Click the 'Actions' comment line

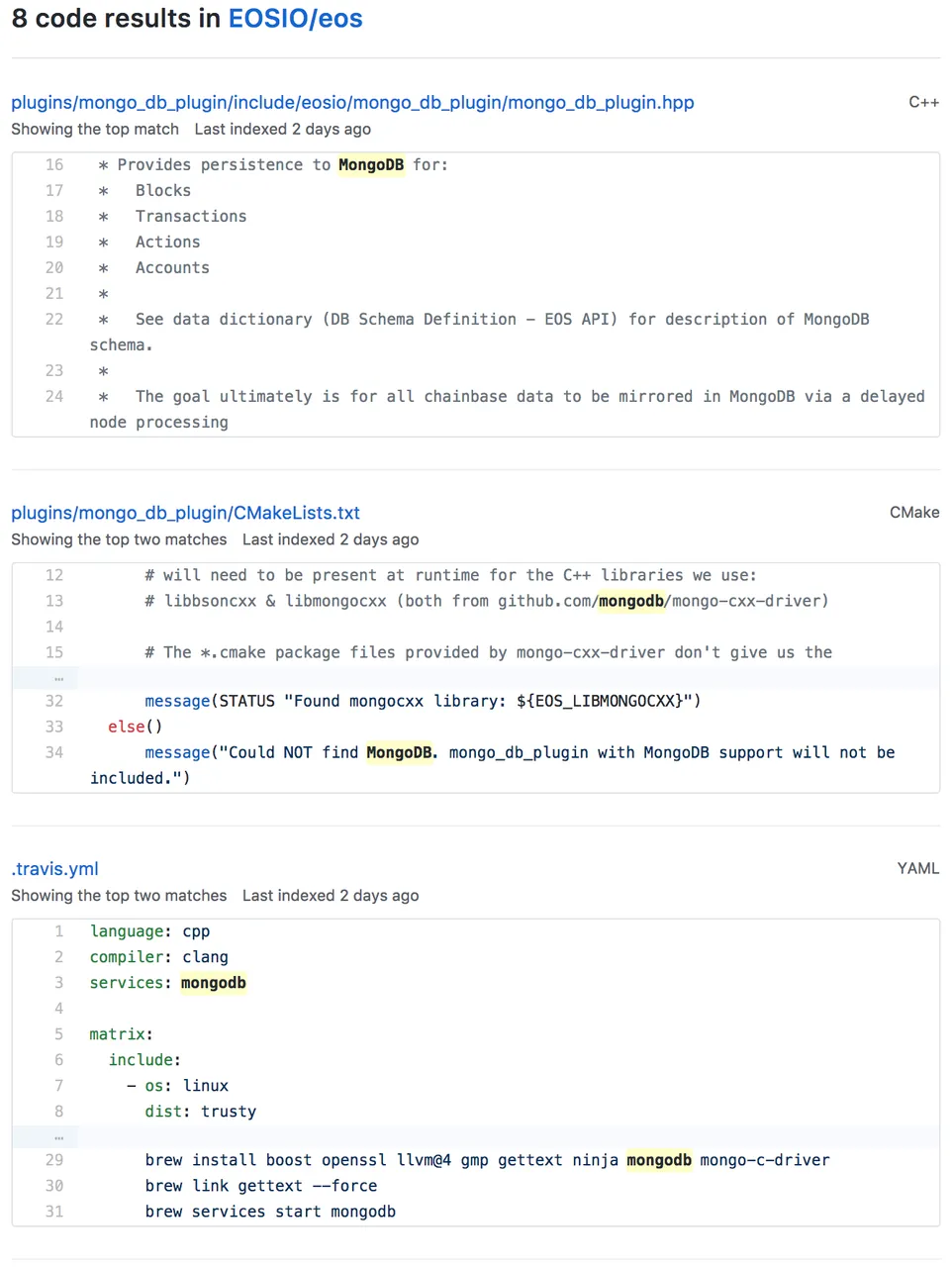[168, 243]
